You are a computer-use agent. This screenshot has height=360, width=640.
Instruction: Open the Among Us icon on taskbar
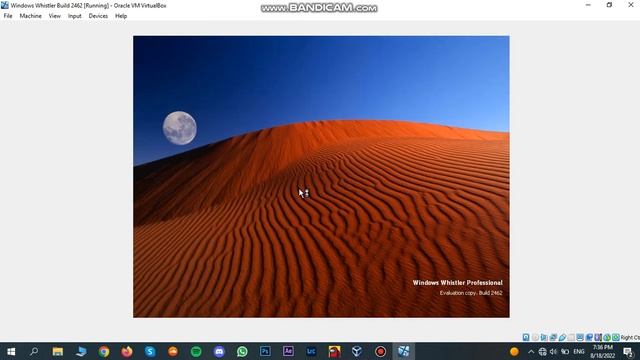[334, 351]
